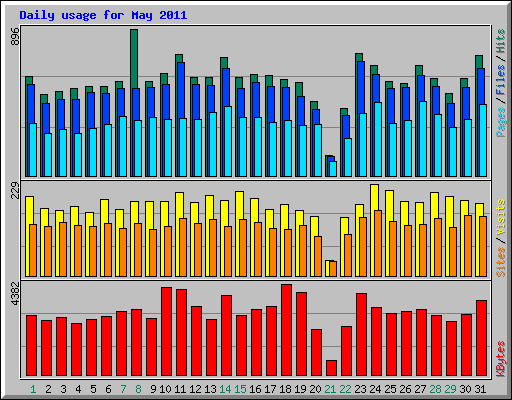Select the red KBytes bar for day 23
Viewport: 512px width, 400px height.
click(361, 335)
